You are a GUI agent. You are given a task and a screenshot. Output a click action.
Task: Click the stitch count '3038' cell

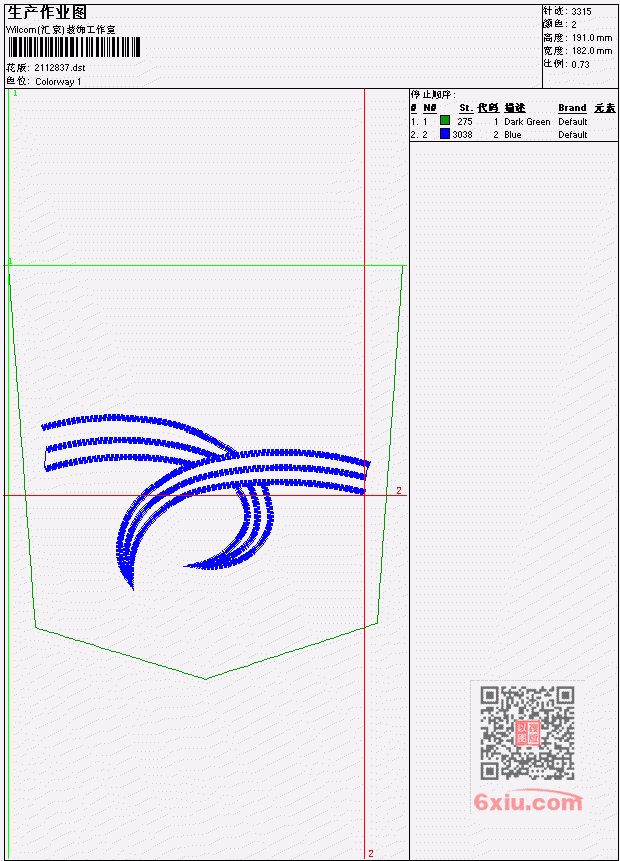point(462,135)
